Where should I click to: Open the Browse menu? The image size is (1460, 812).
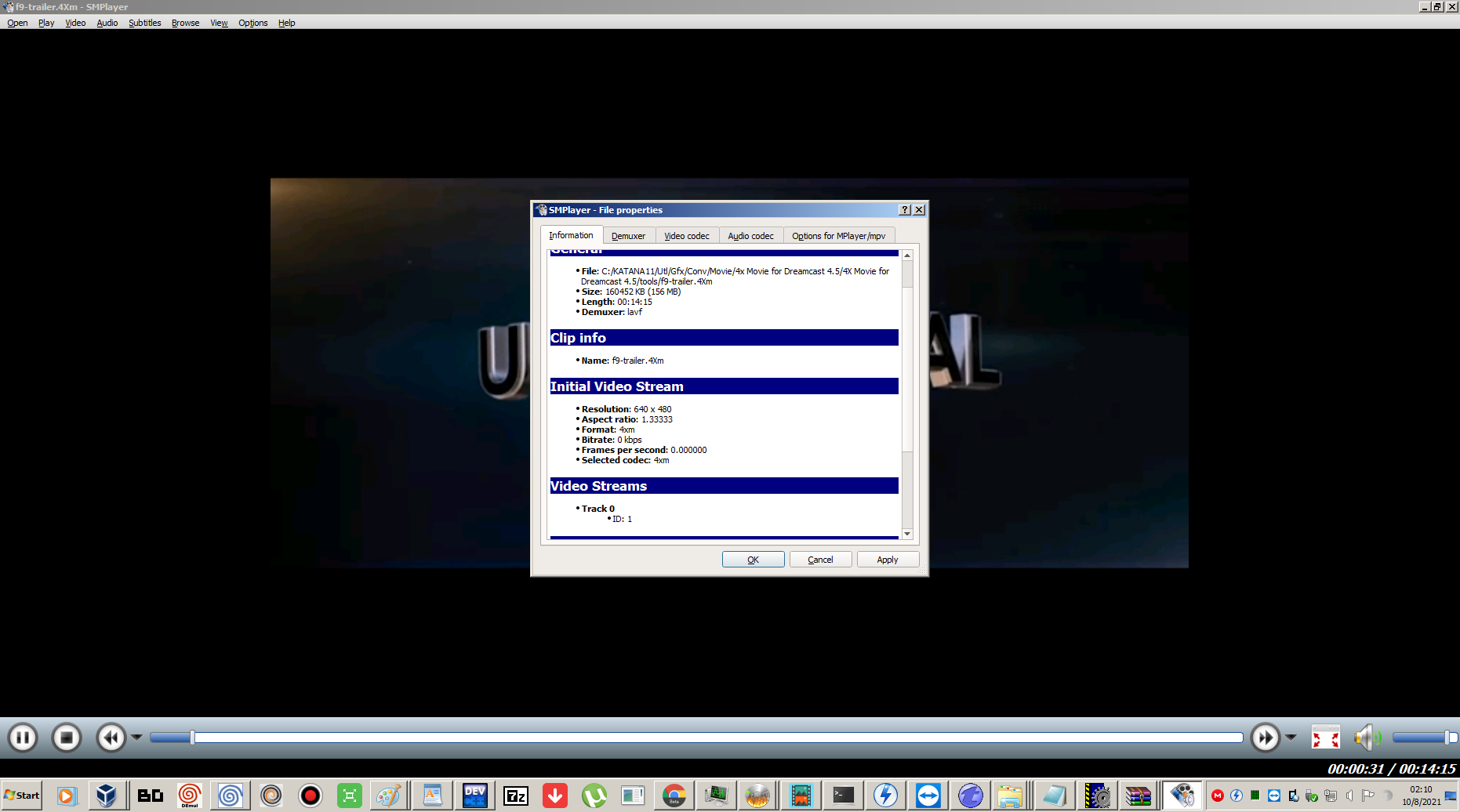186,23
